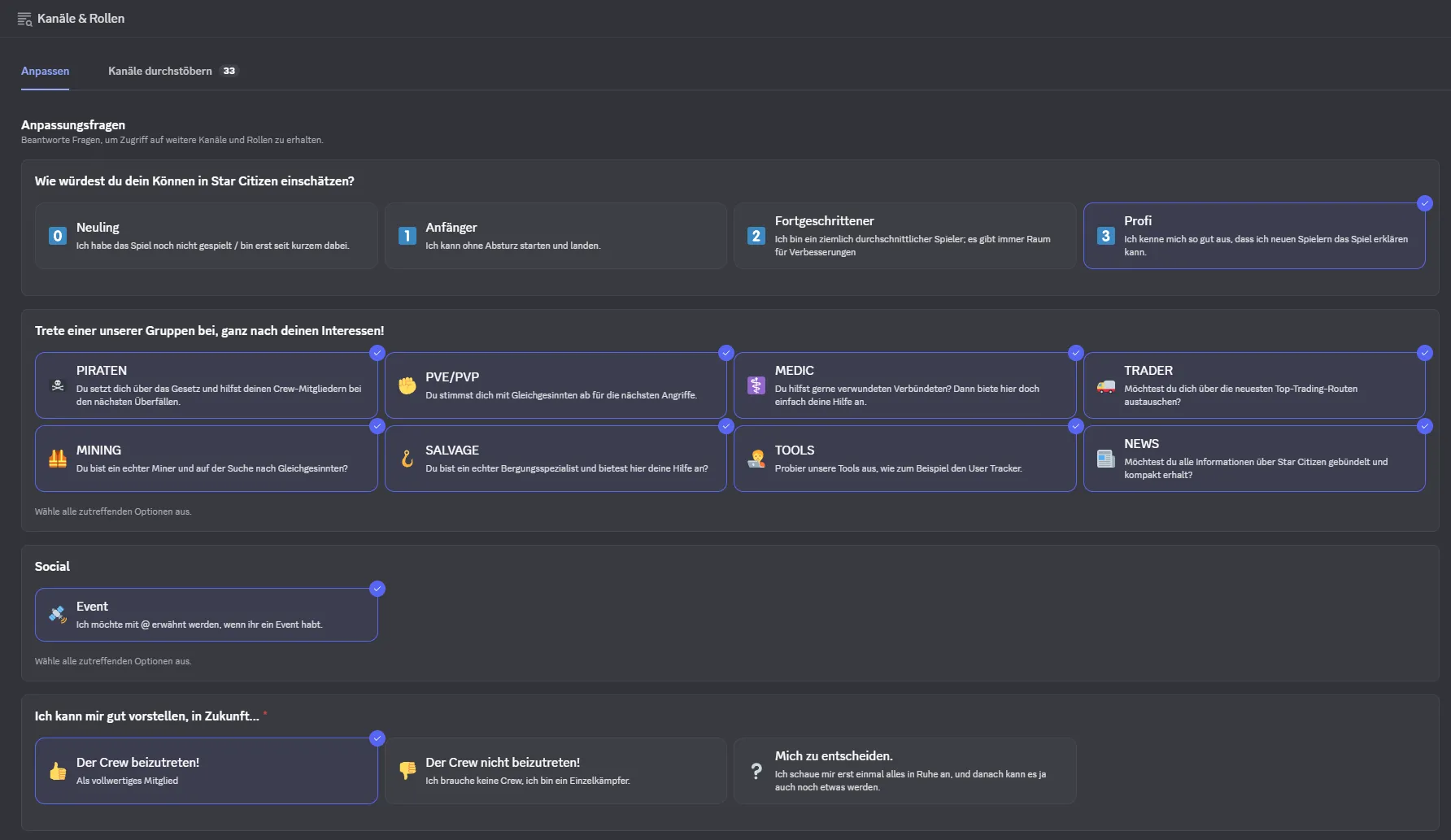
Task: Click the 33 channel count badge
Action: tap(229, 71)
